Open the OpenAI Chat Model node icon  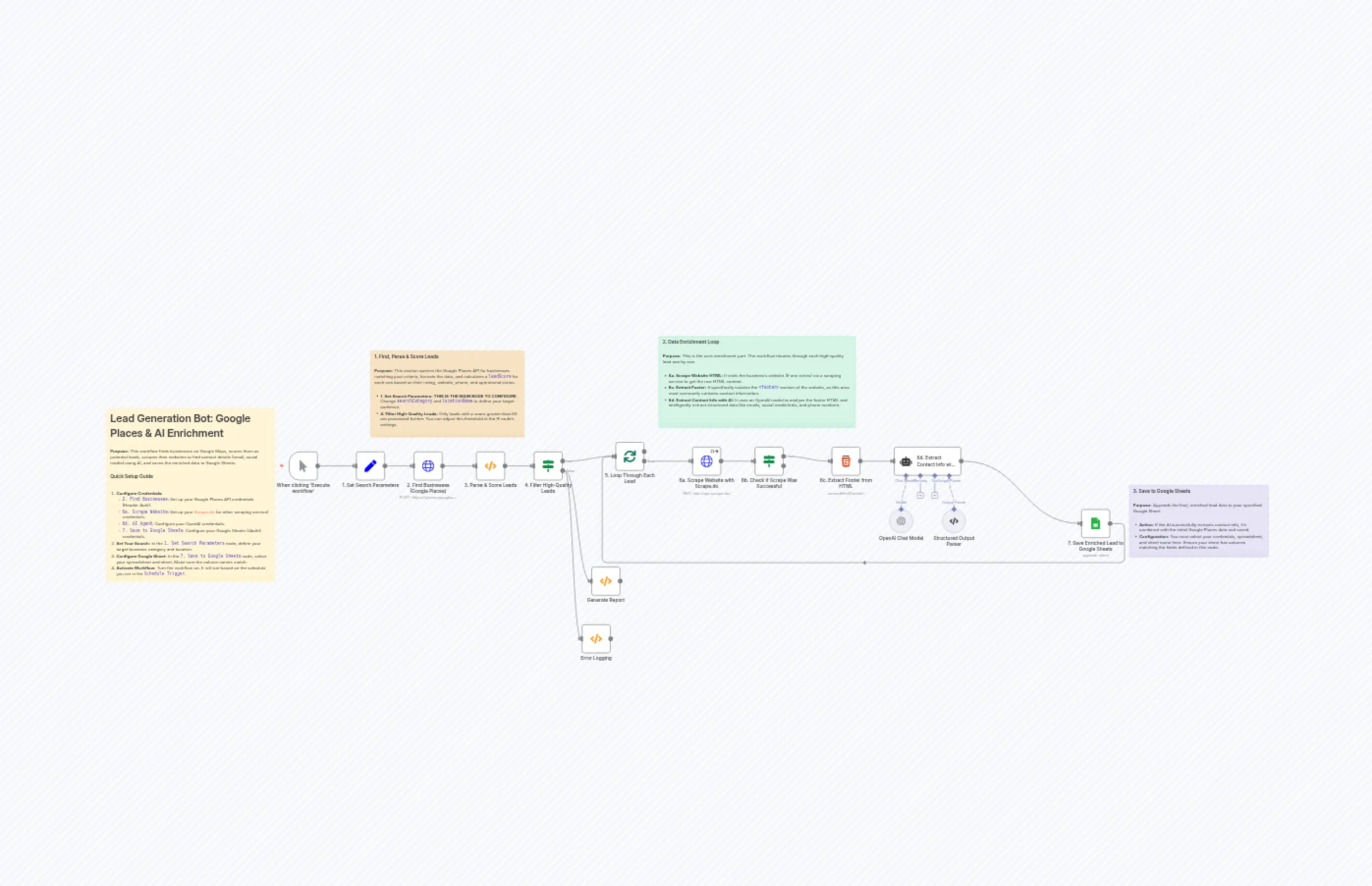coord(901,521)
